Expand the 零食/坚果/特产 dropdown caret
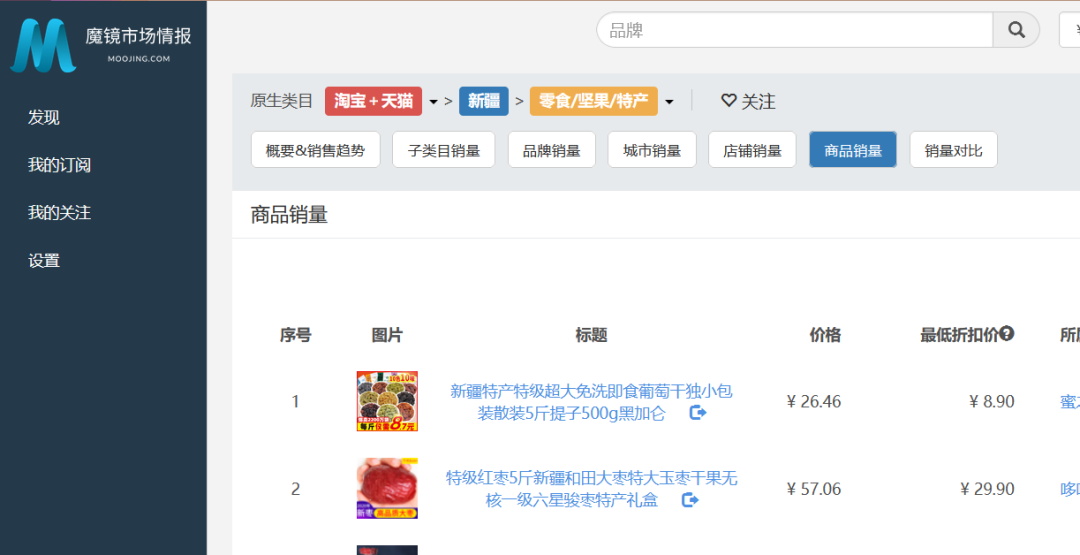 (x=669, y=102)
